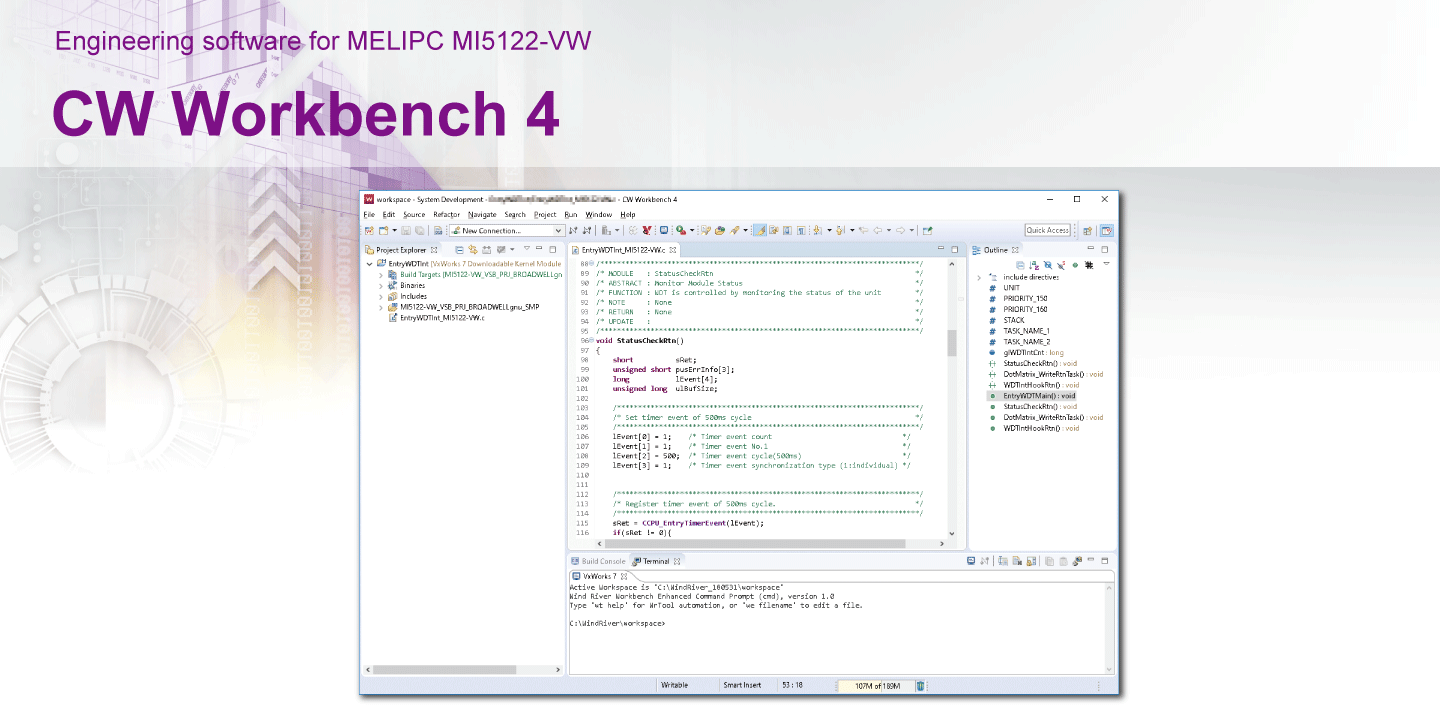The width and height of the screenshot is (1440, 720).
Task: Expand include directives in Outline
Action: click(979, 277)
